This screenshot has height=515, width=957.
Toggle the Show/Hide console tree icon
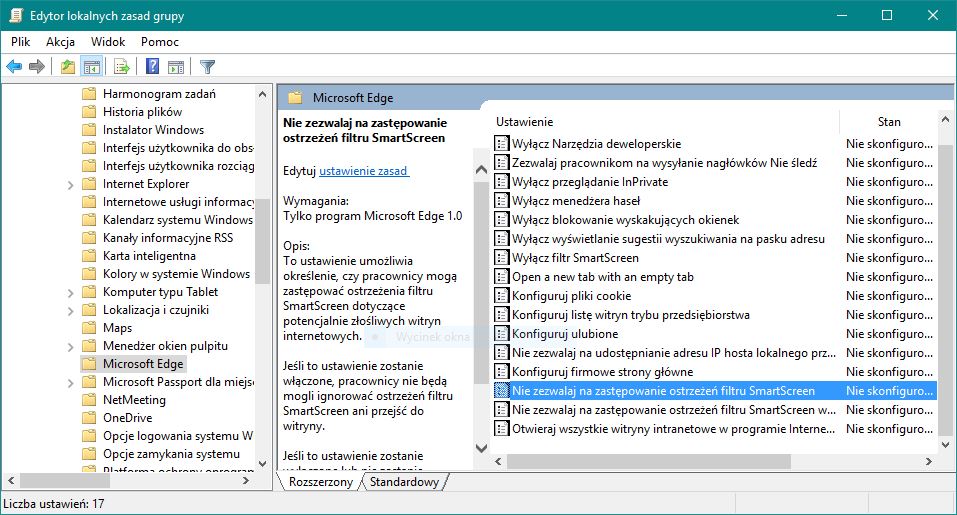[92, 67]
